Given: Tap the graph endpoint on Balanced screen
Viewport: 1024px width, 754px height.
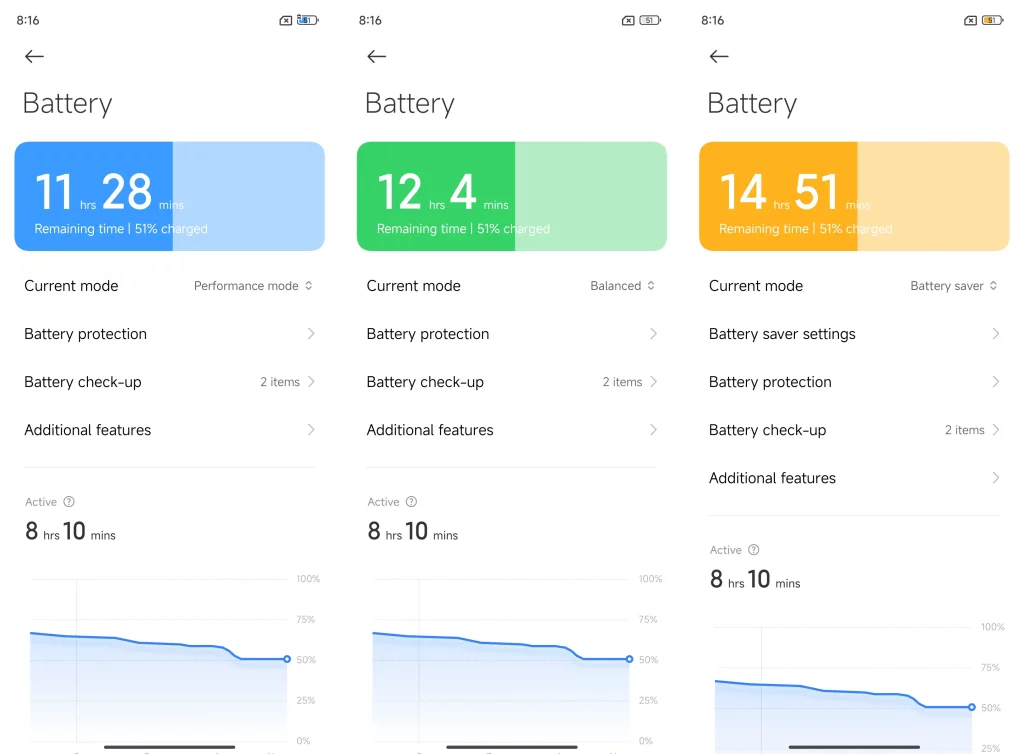Looking at the screenshot, I should tap(629, 659).
